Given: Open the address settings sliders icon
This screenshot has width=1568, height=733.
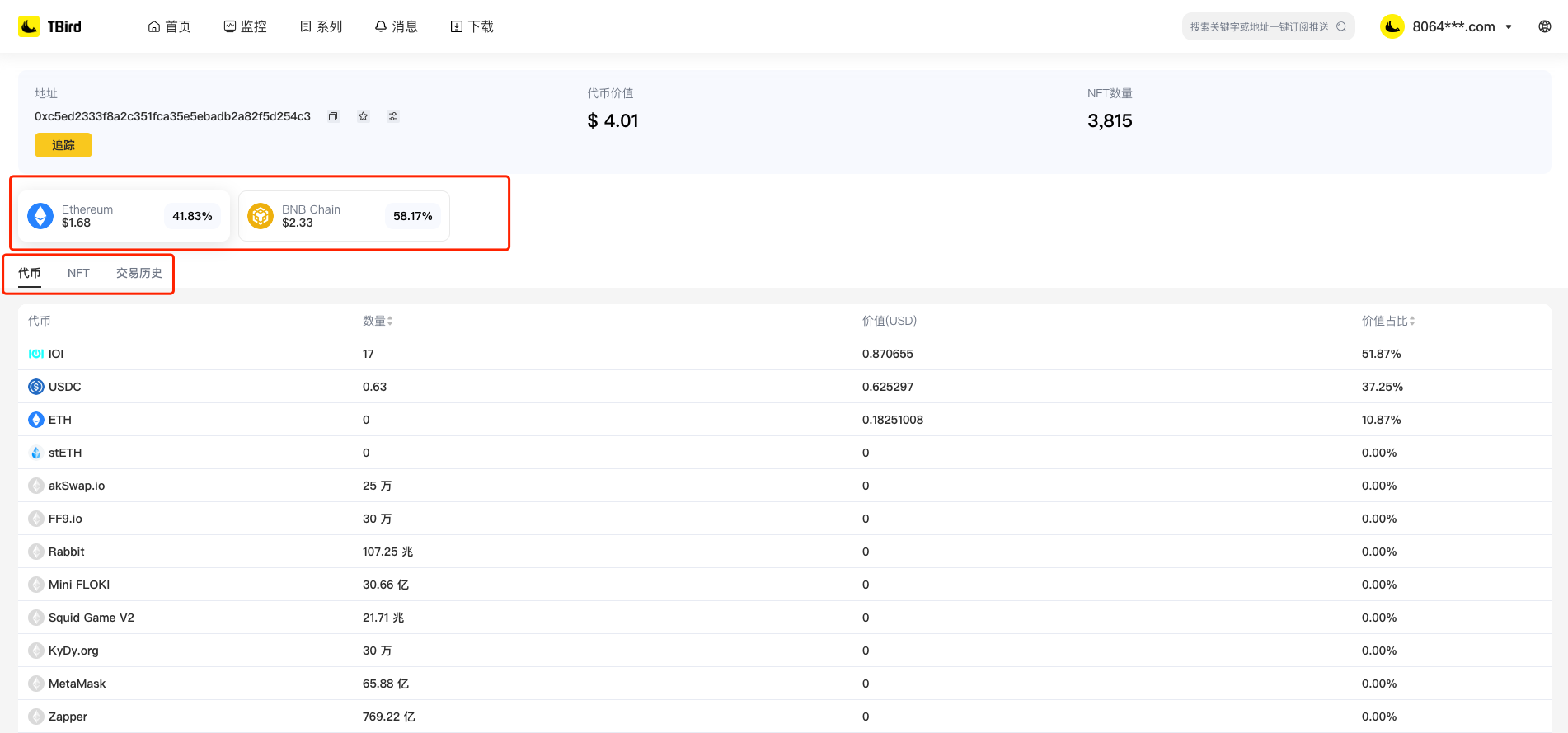Looking at the screenshot, I should (393, 116).
